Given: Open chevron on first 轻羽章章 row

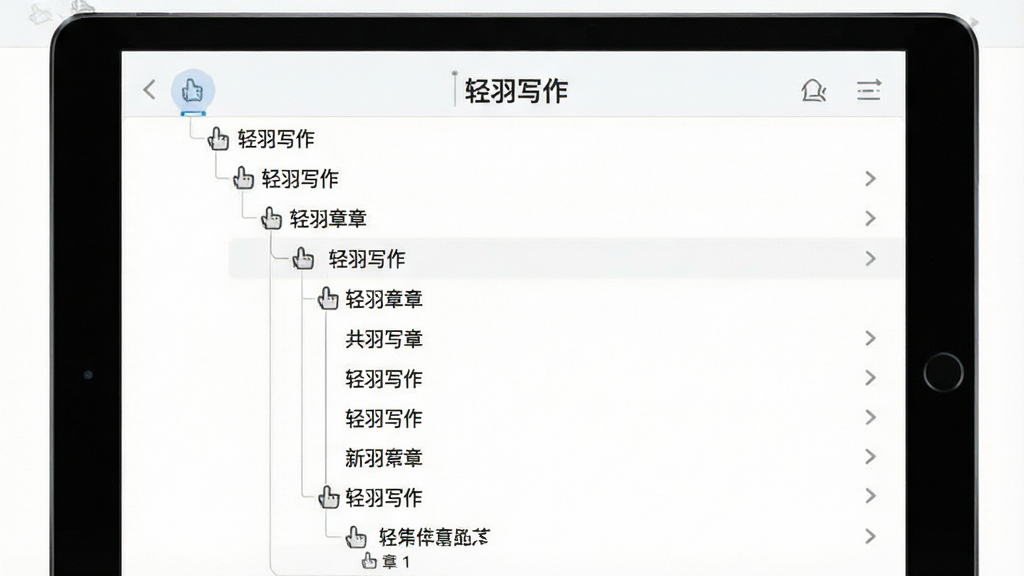Looking at the screenshot, I should (x=870, y=218).
